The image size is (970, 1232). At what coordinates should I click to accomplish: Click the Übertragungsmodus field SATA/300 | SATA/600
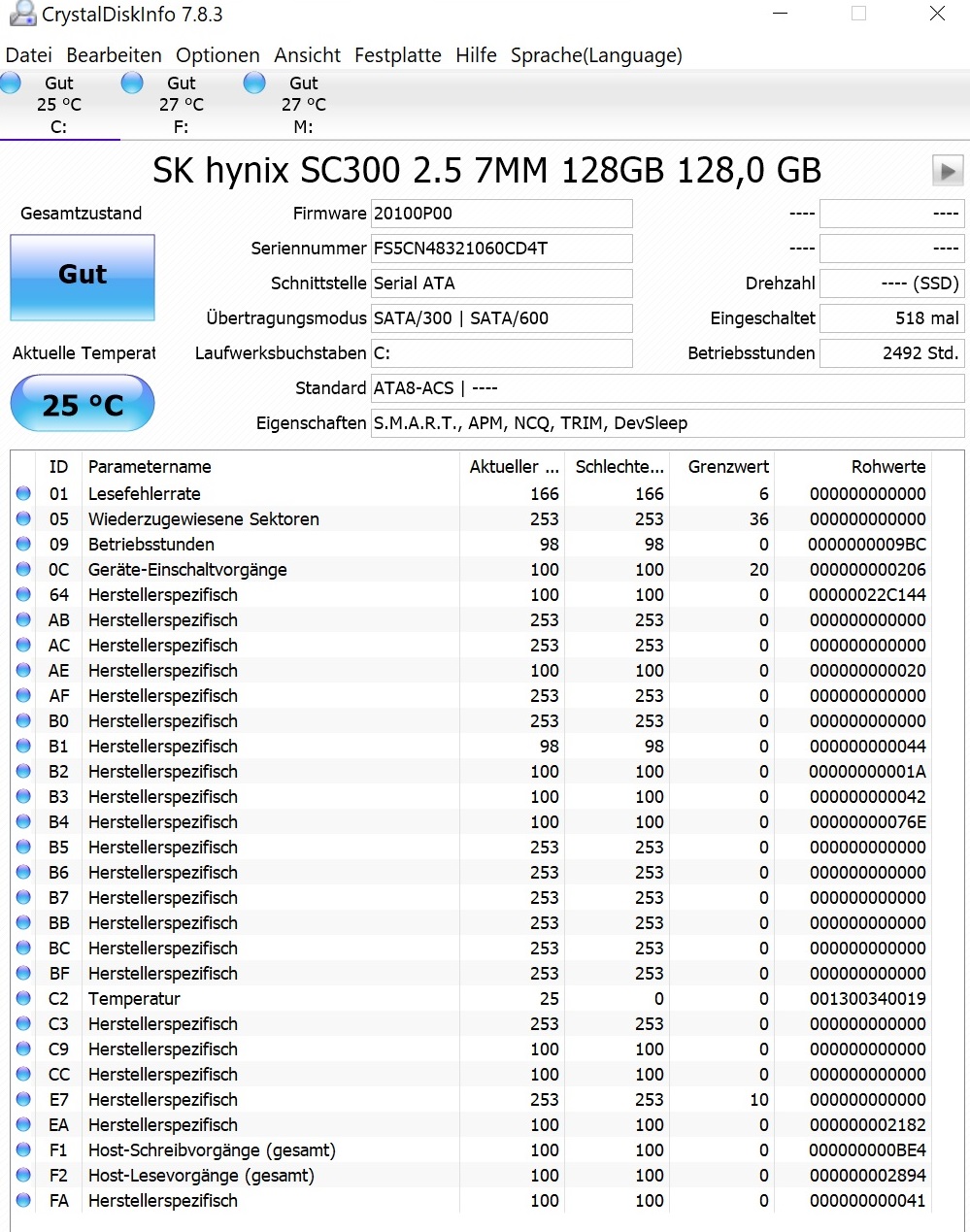pyautogui.click(x=502, y=318)
